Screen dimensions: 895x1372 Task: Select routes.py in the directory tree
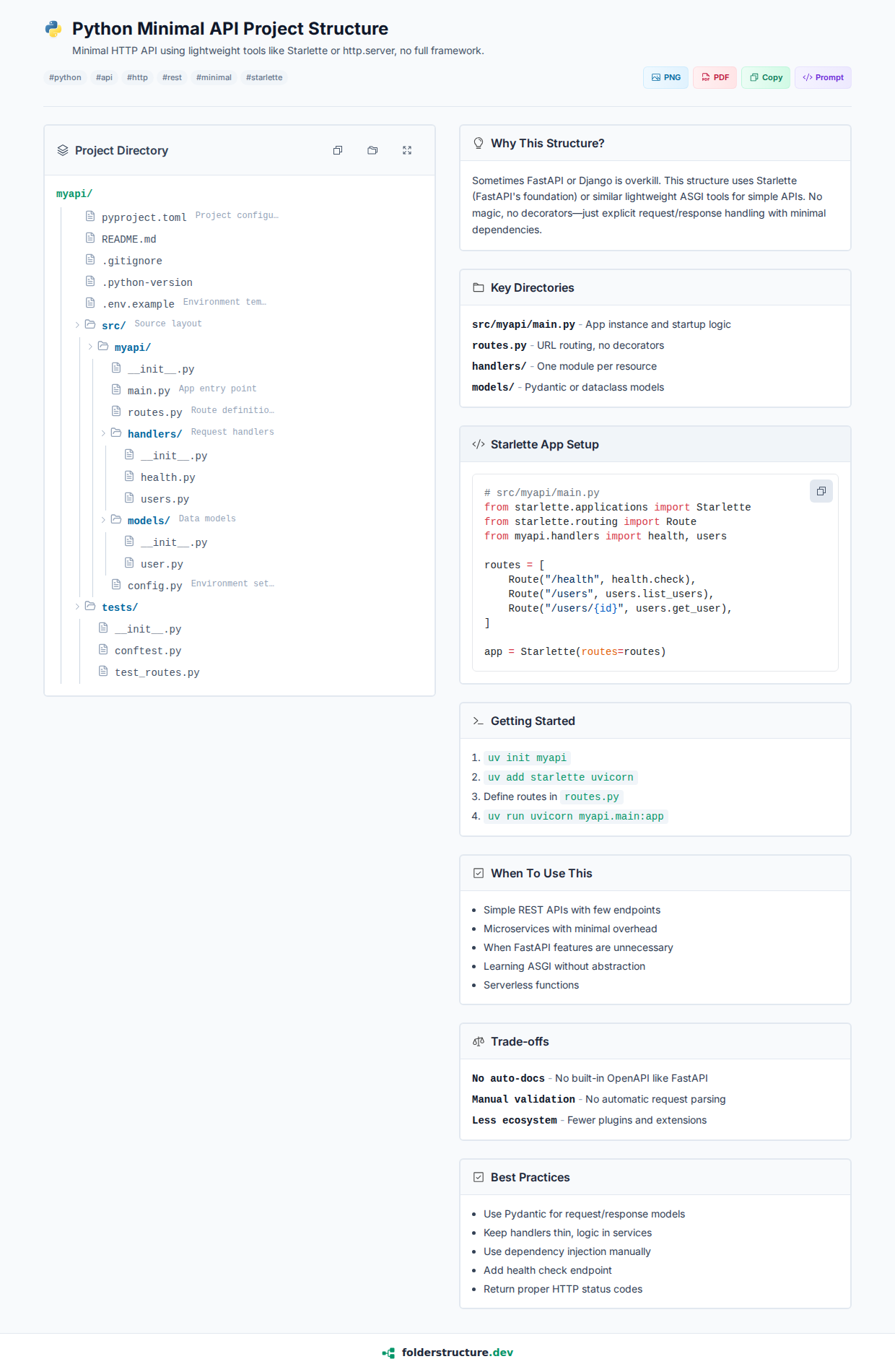(154, 412)
